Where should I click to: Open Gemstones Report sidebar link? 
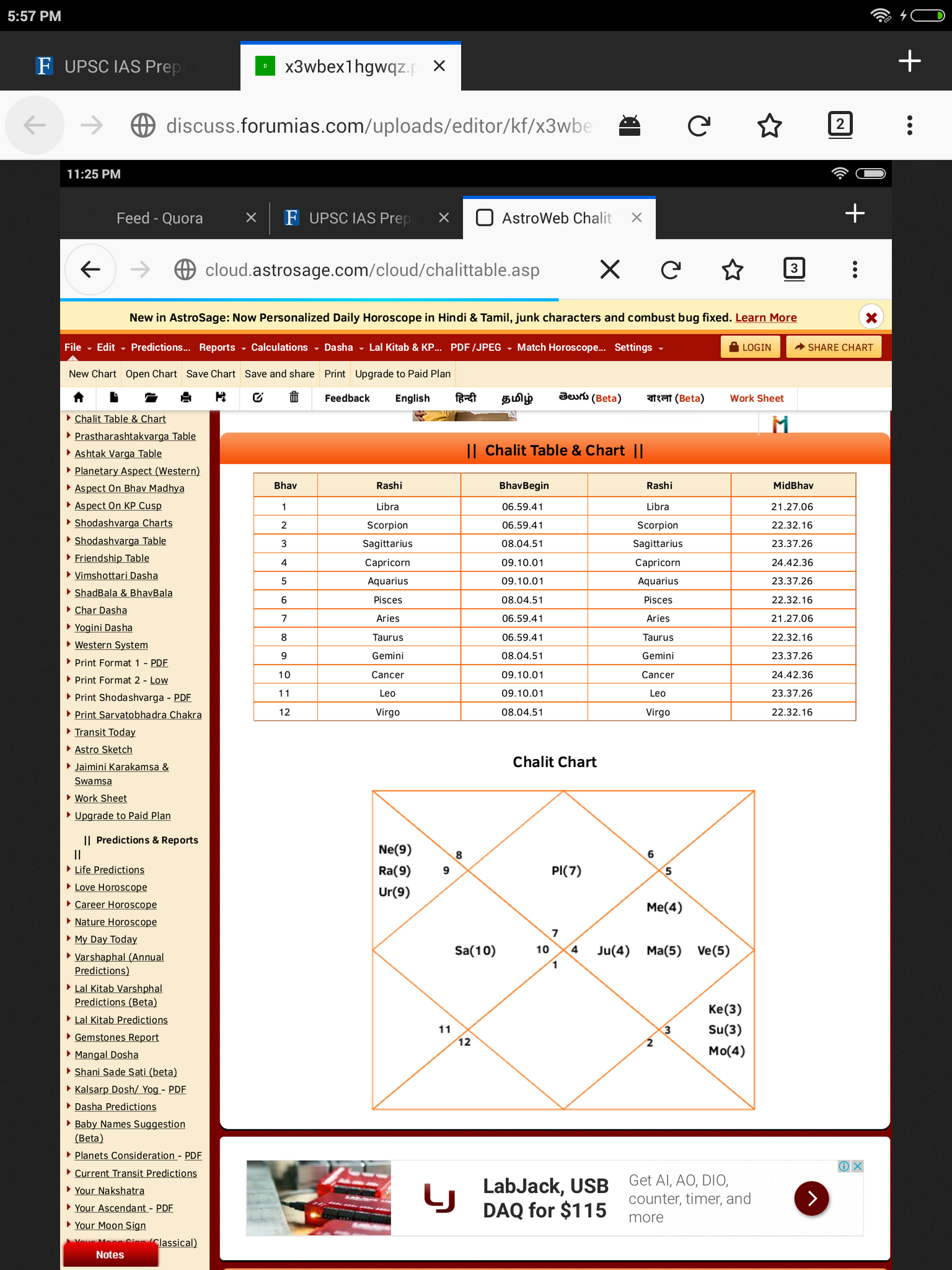coord(117,1037)
